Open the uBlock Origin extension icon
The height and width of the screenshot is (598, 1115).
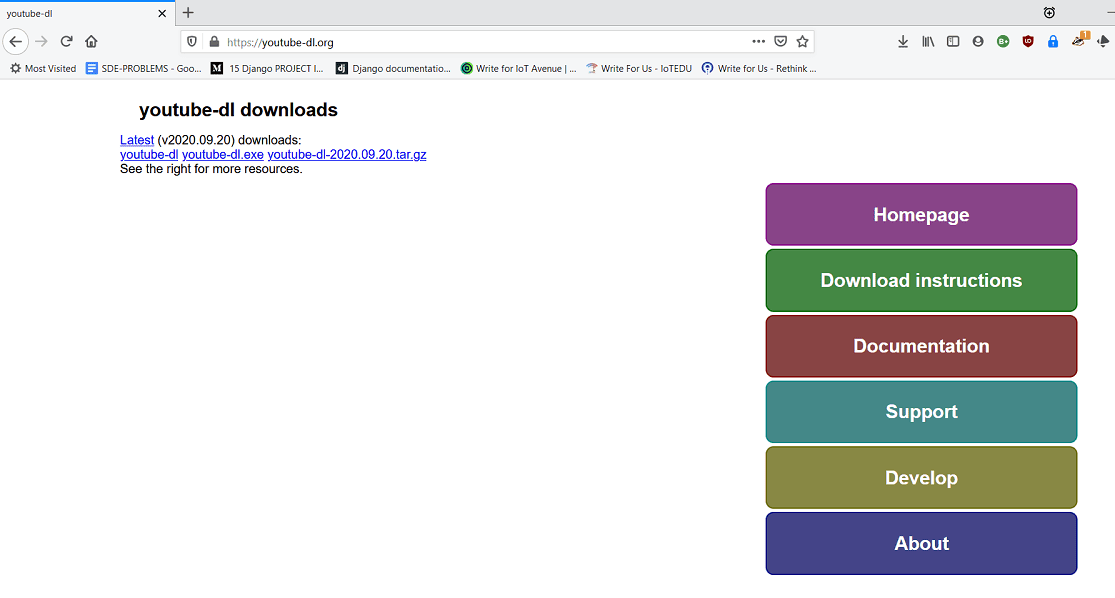coord(1028,41)
